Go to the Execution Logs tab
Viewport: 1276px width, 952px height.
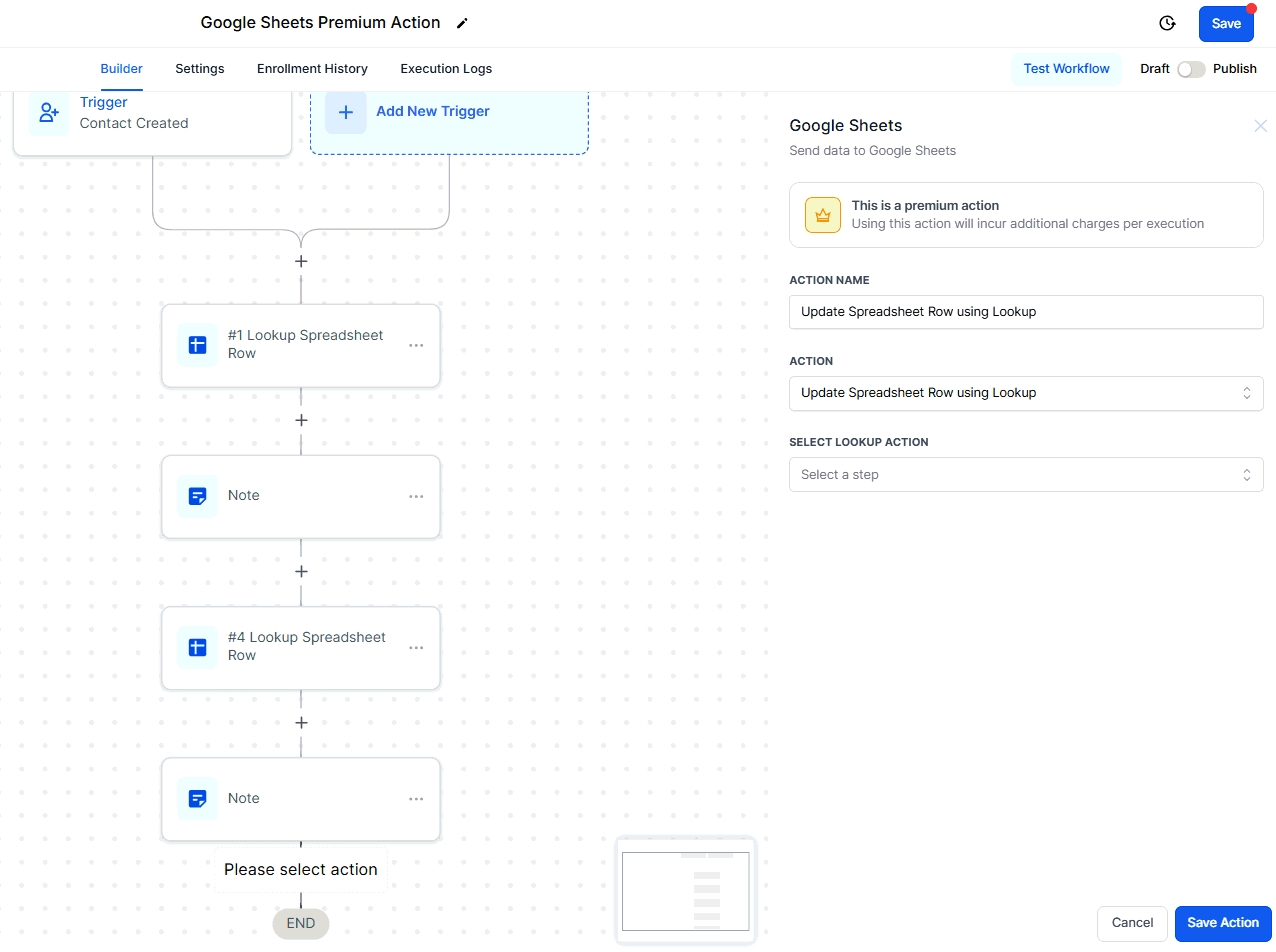tap(446, 69)
